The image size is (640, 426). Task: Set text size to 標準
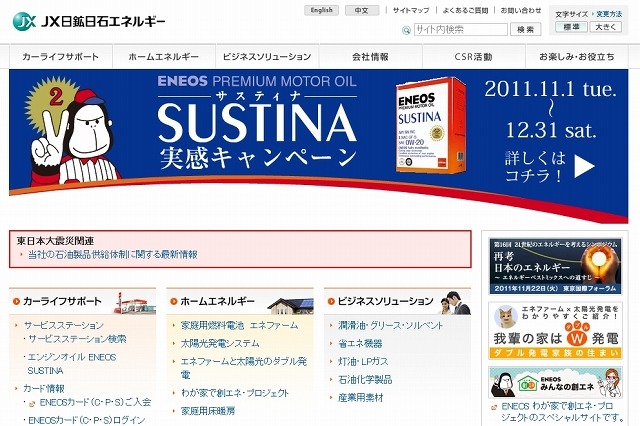[571, 27]
